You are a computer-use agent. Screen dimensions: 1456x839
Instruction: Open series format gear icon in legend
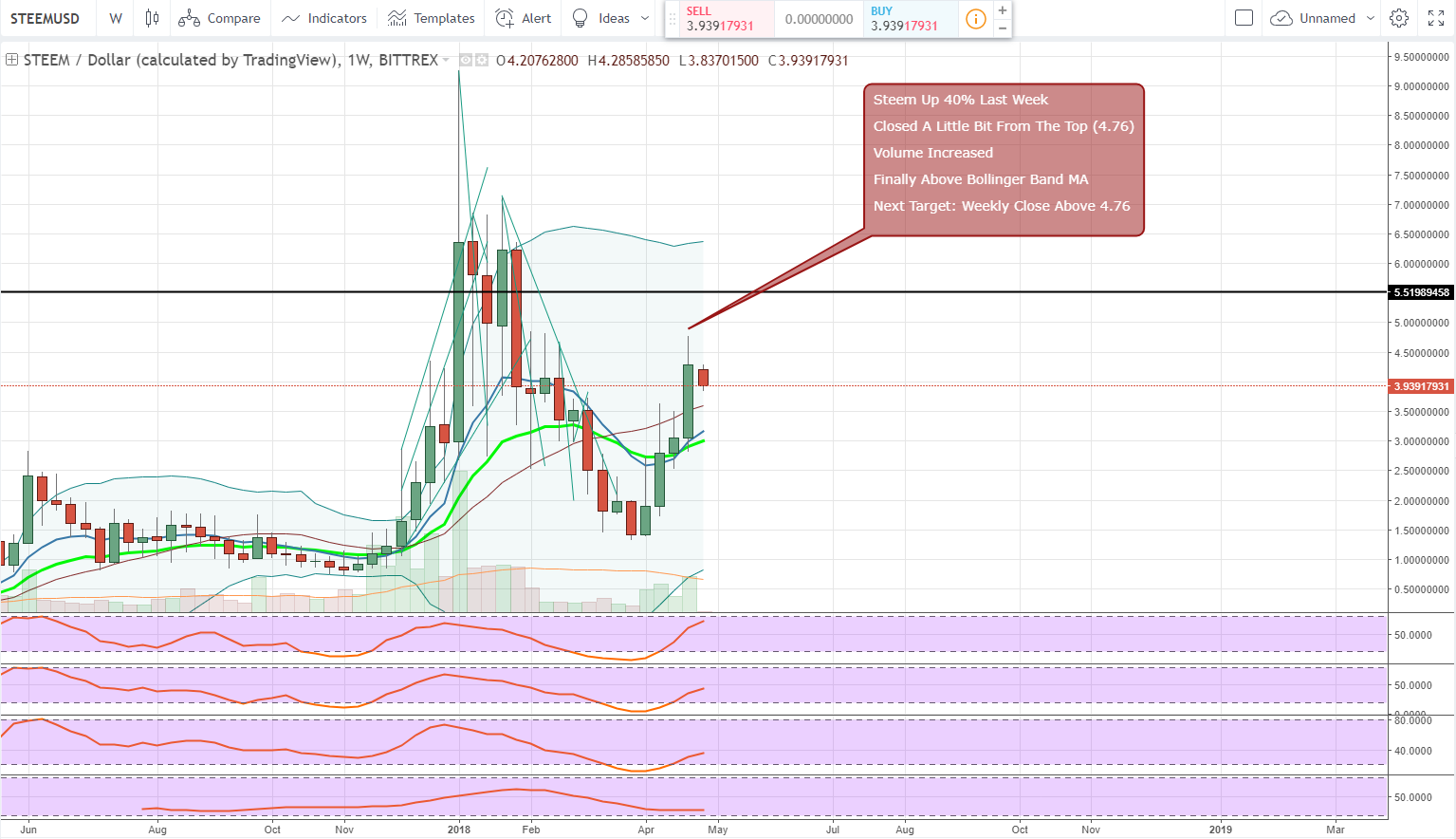pos(482,60)
